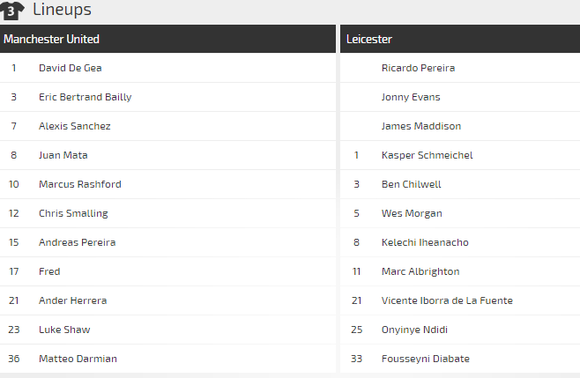Open Luke Shaw profile link
This screenshot has width=580, height=378.
click(64, 330)
